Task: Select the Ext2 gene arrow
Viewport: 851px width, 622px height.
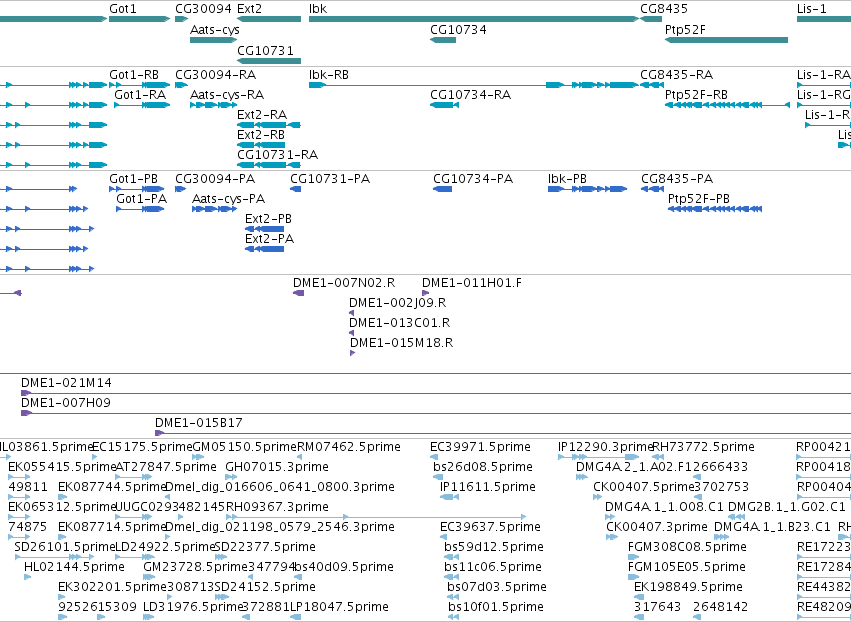Action: [269, 19]
